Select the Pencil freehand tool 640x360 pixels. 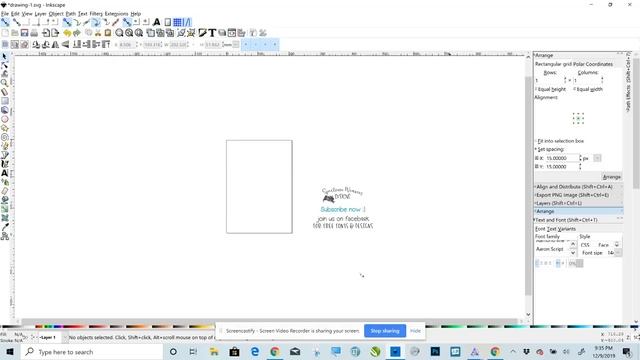pyautogui.click(x=4, y=146)
